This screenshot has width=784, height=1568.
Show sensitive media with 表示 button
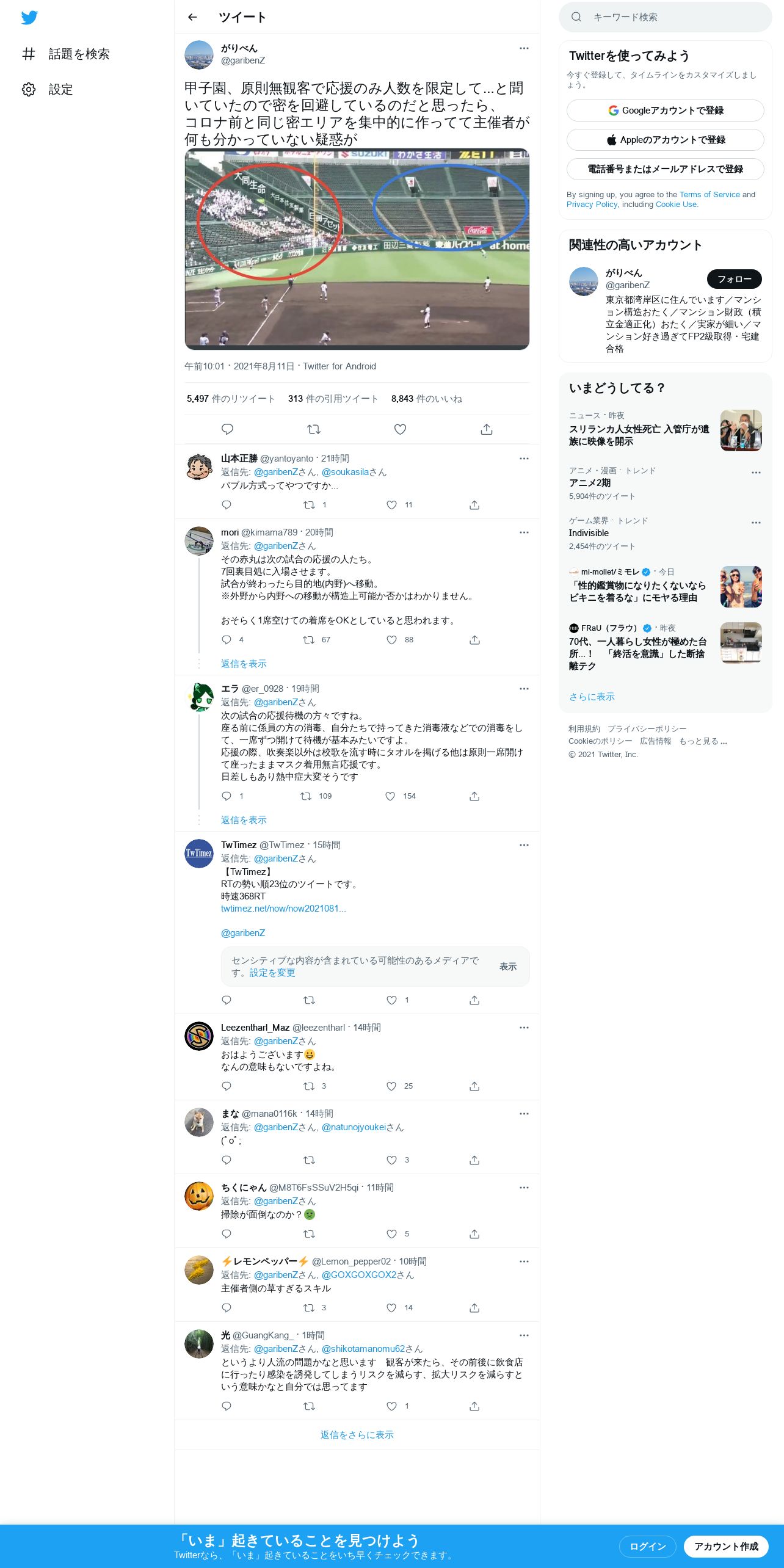(508, 967)
